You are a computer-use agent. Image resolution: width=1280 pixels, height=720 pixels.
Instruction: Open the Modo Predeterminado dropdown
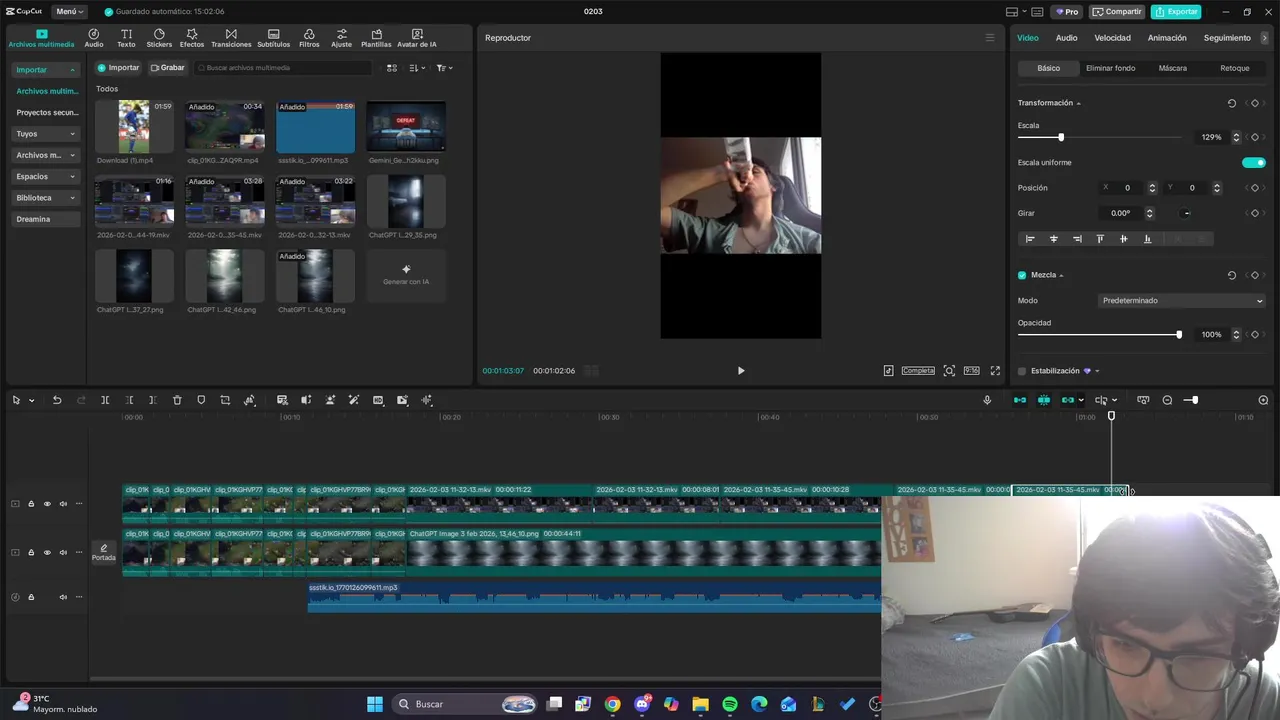tap(1182, 300)
